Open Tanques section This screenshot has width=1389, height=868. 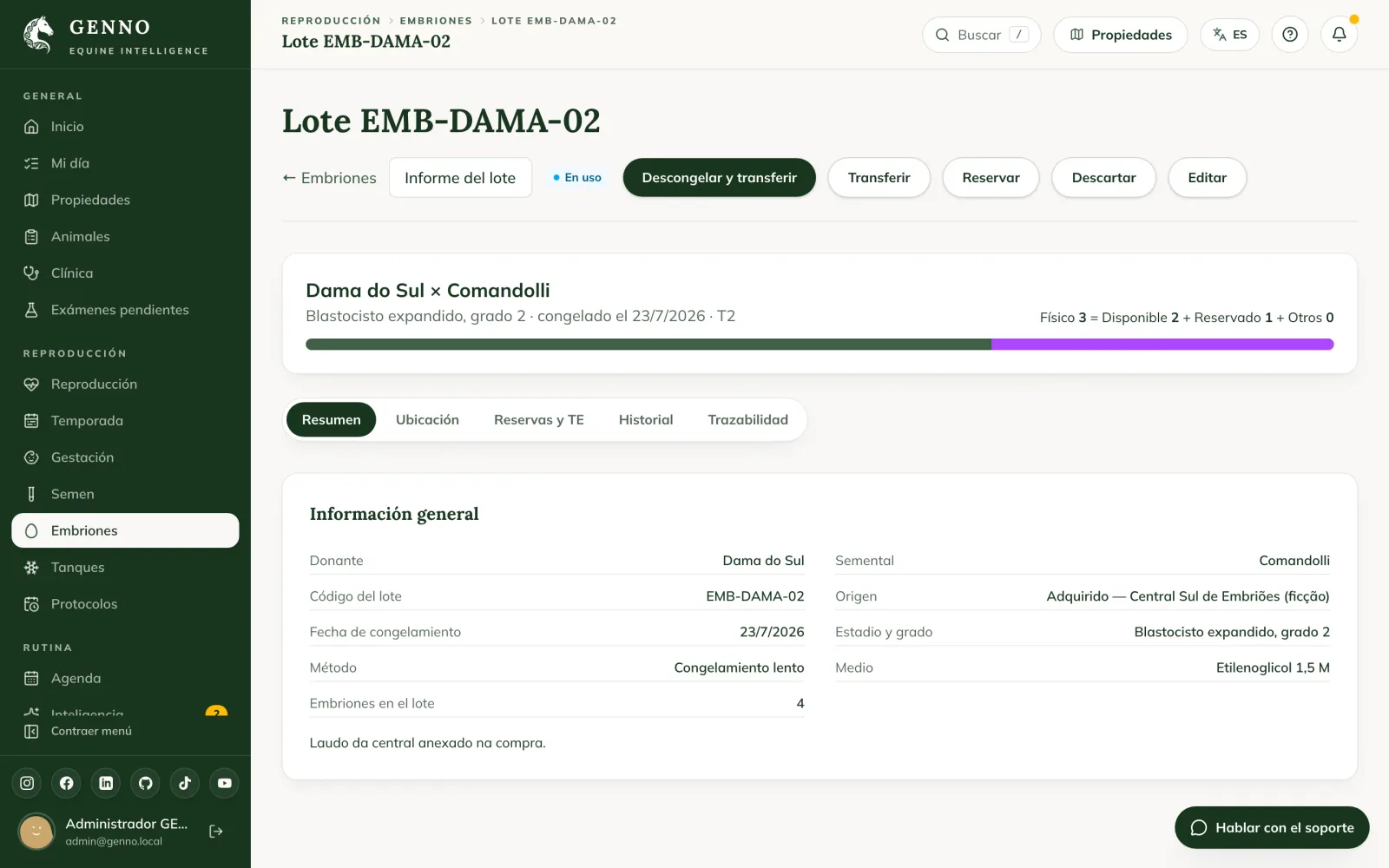(125, 568)
